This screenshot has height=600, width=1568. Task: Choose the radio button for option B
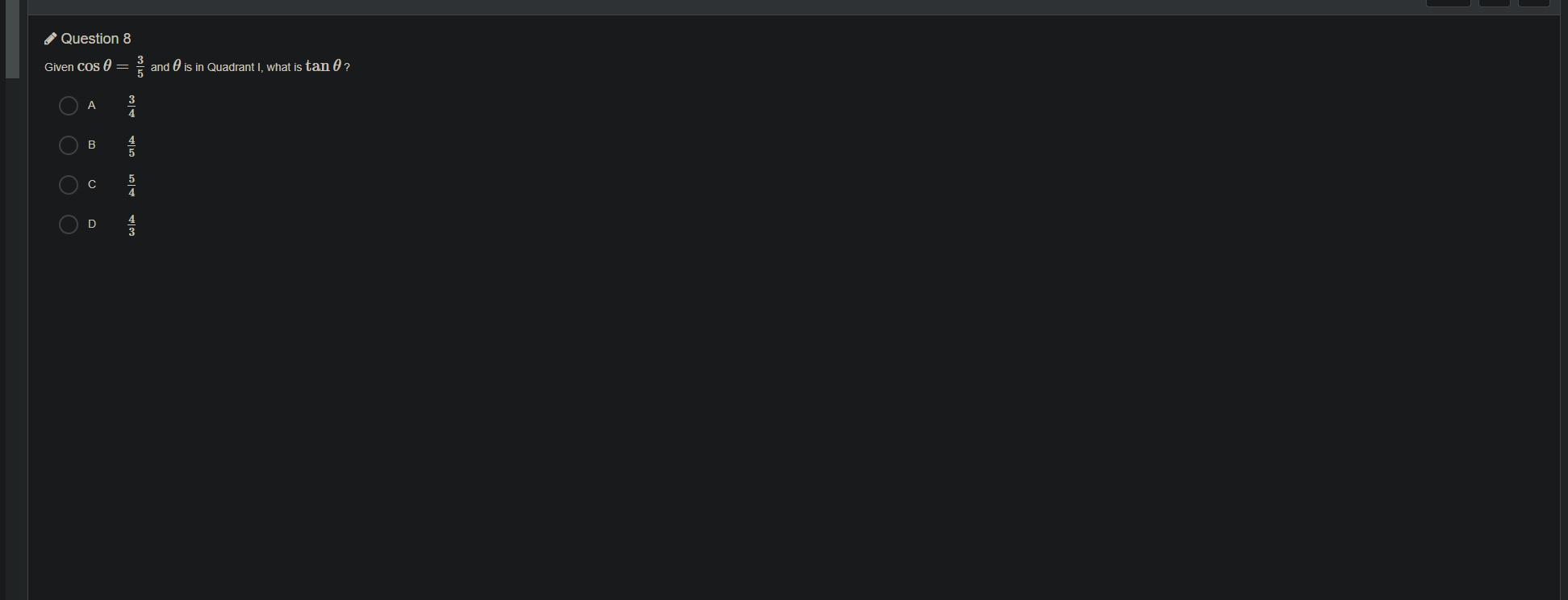coord(69,145)
